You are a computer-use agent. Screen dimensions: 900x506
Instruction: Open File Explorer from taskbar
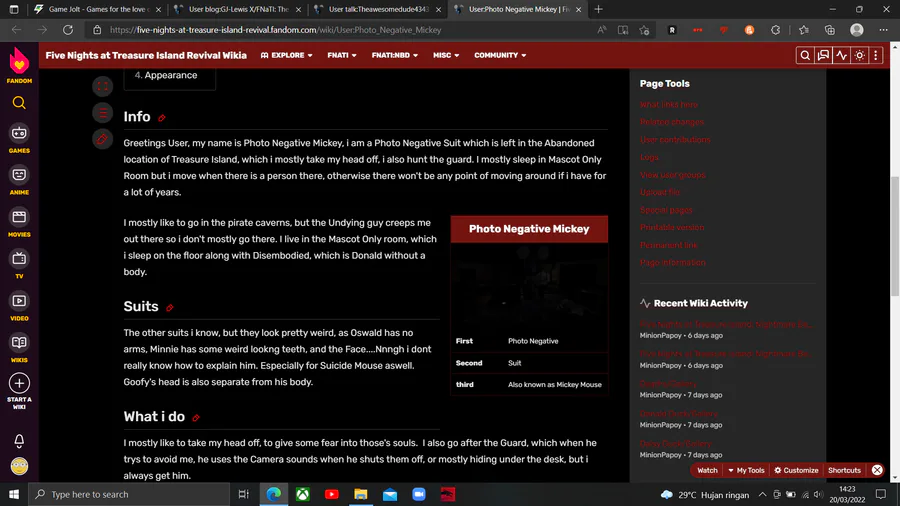click(x=360, y=495)
